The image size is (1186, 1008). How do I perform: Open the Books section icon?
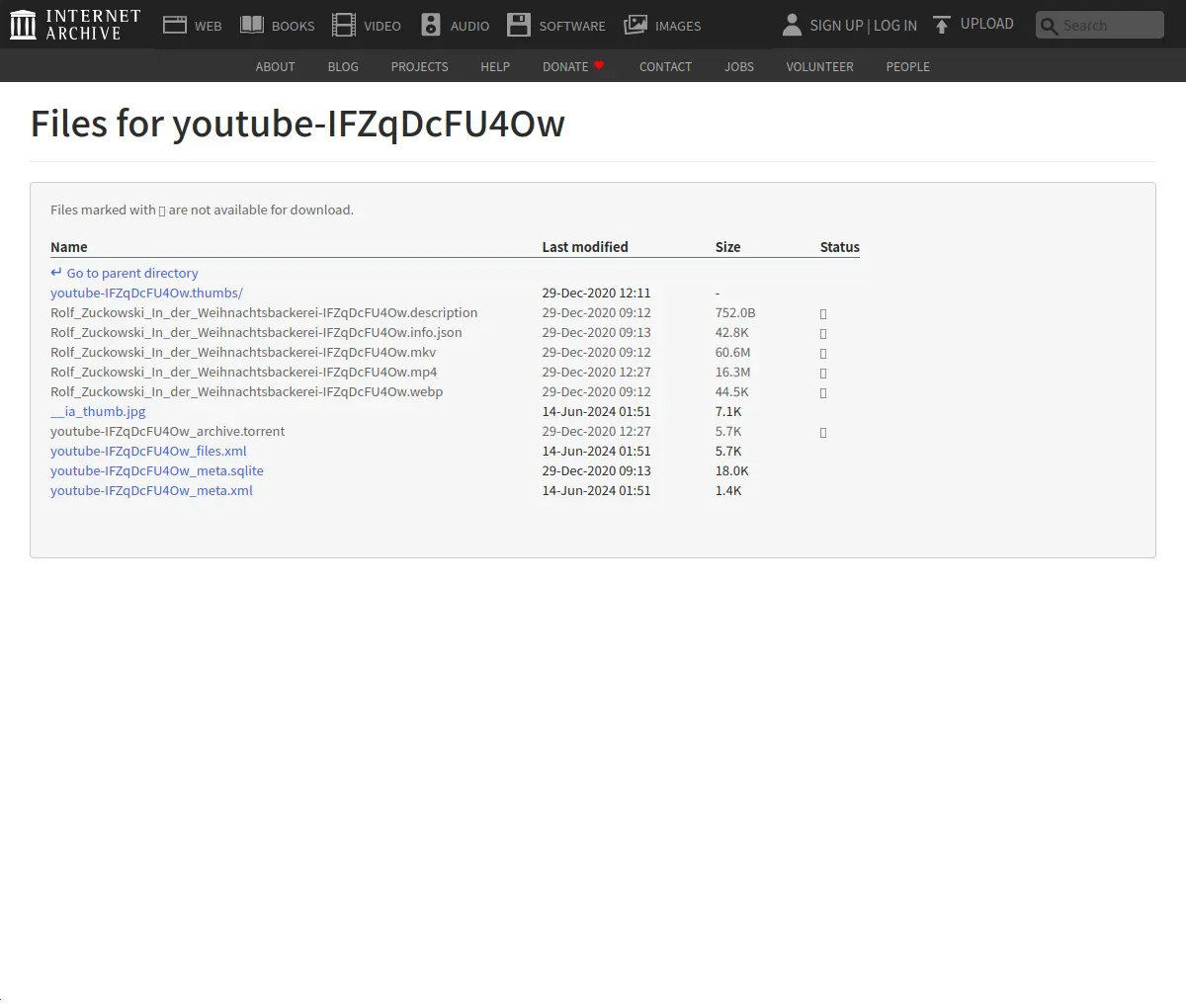(x=252, y=25)
